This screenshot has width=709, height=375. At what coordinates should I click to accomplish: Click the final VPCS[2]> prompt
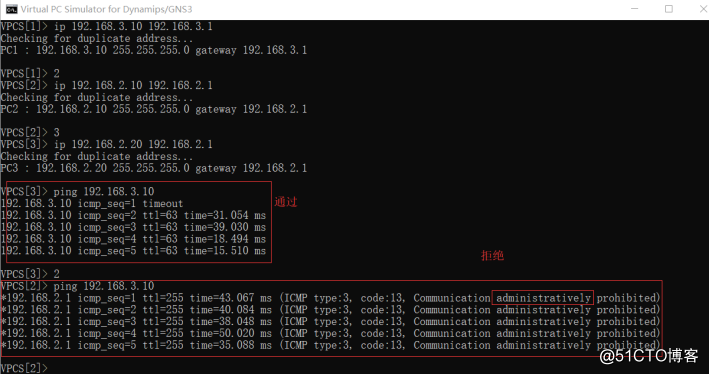(24, 369)
